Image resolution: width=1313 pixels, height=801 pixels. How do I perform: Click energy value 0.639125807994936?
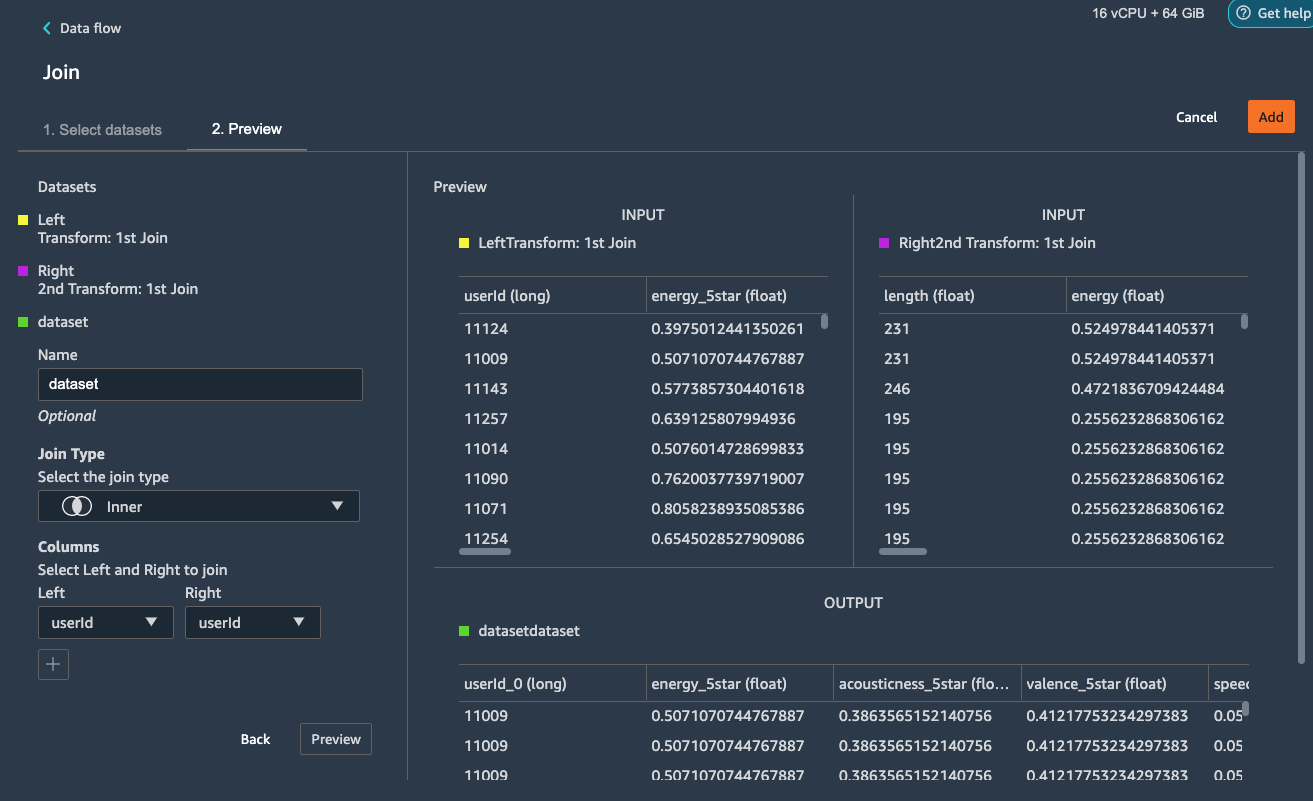pyautogui.click(x=724, y=419)
